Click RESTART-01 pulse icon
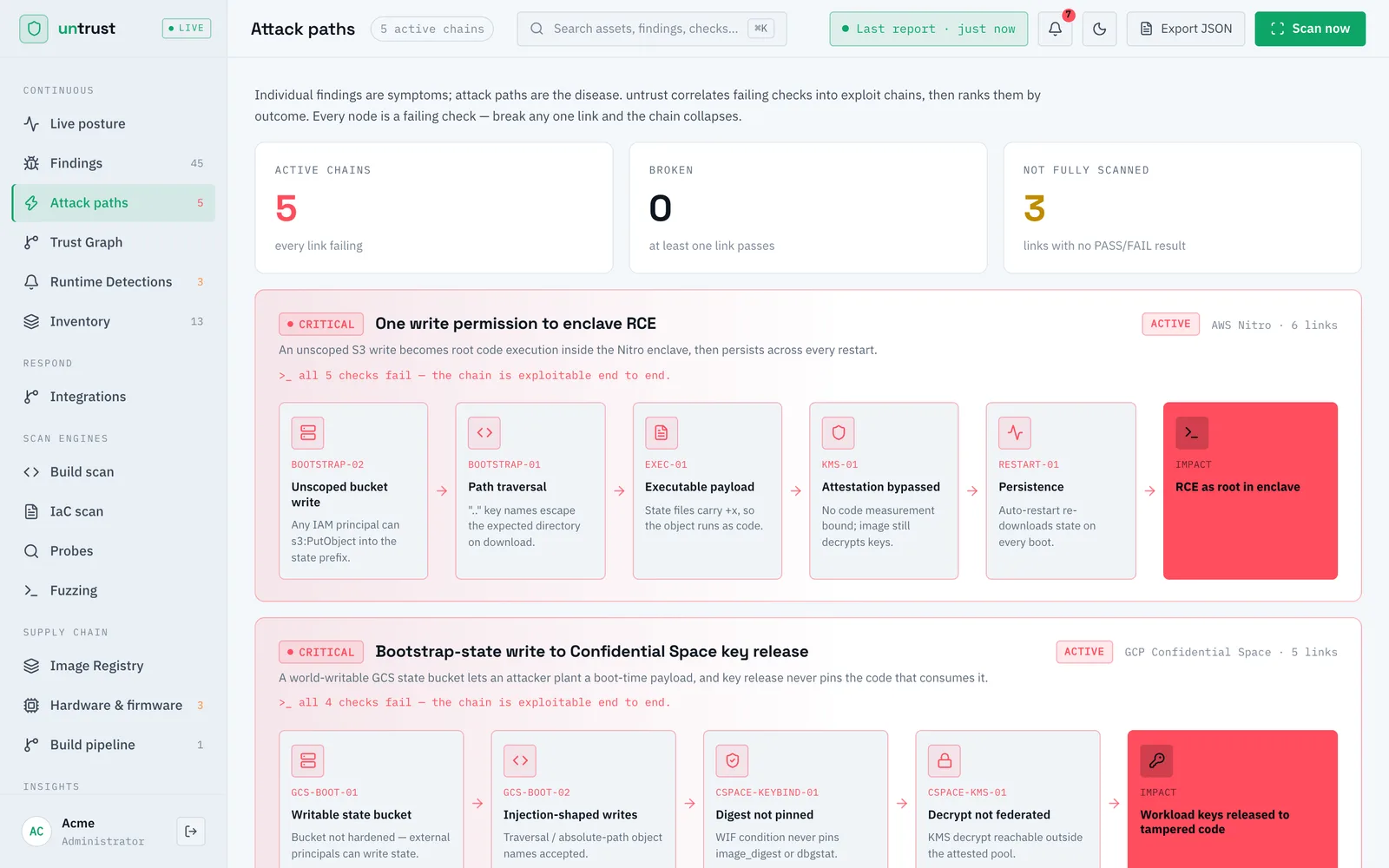 pos(1015,432)
